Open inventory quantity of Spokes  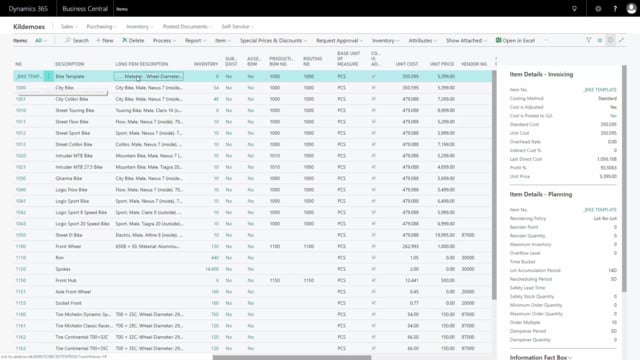[x=212, y=269]
